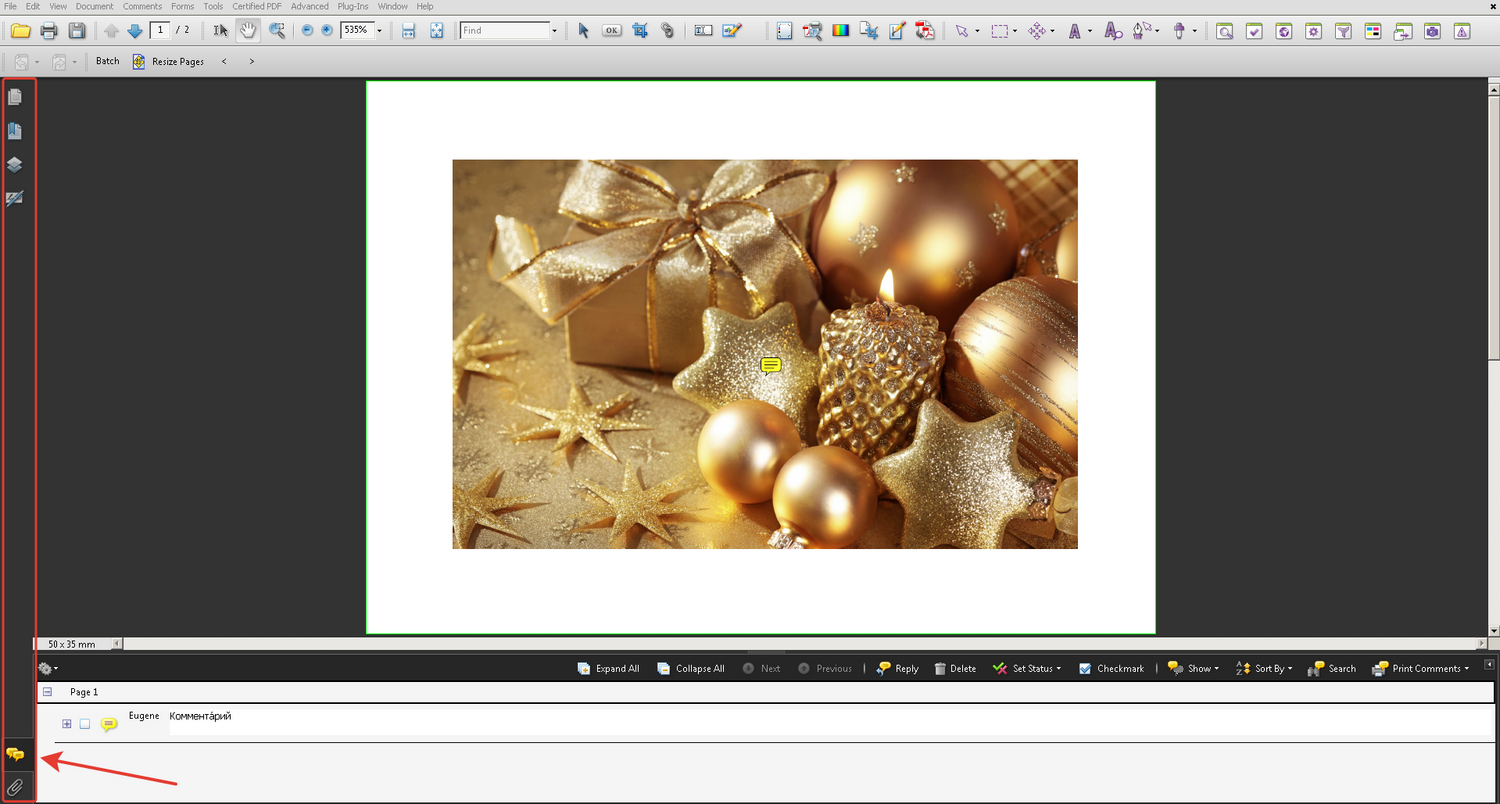Viewport: 1500px width, 804px height.
Task: Click the Fit Width page icon
Action: pos(408,31)
